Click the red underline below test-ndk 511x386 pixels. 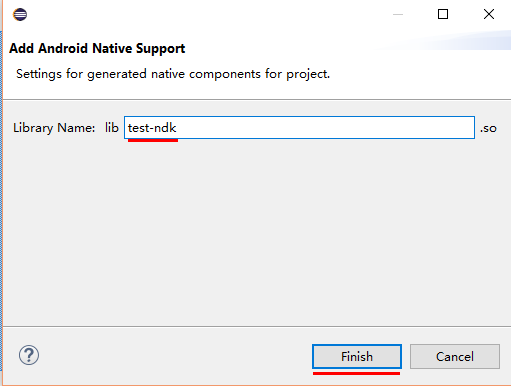(x=153, y=140)
